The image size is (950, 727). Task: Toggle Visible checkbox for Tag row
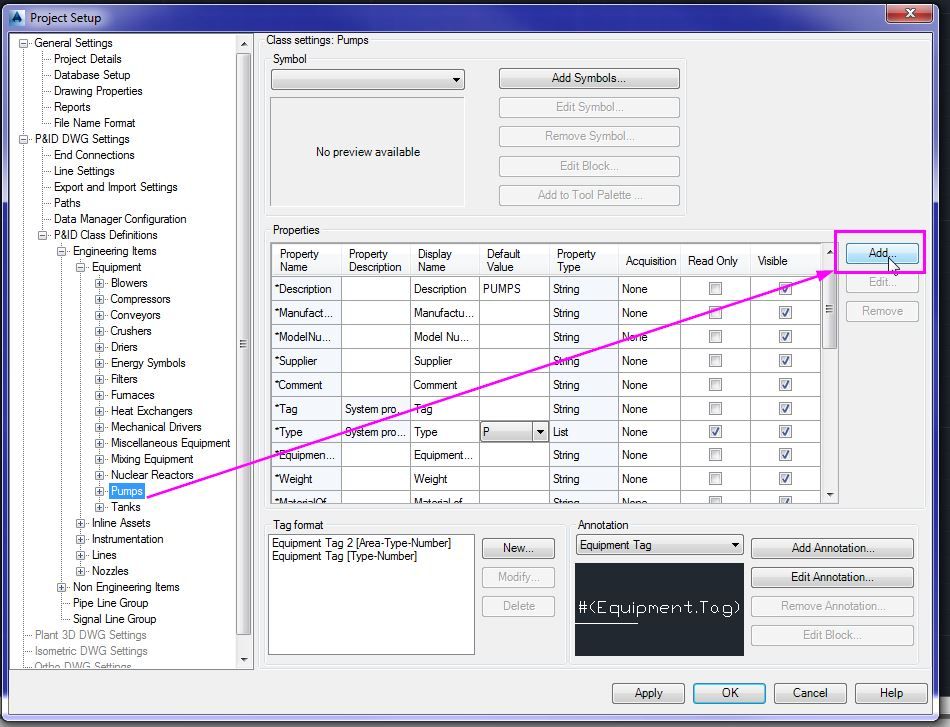[785, 408]
